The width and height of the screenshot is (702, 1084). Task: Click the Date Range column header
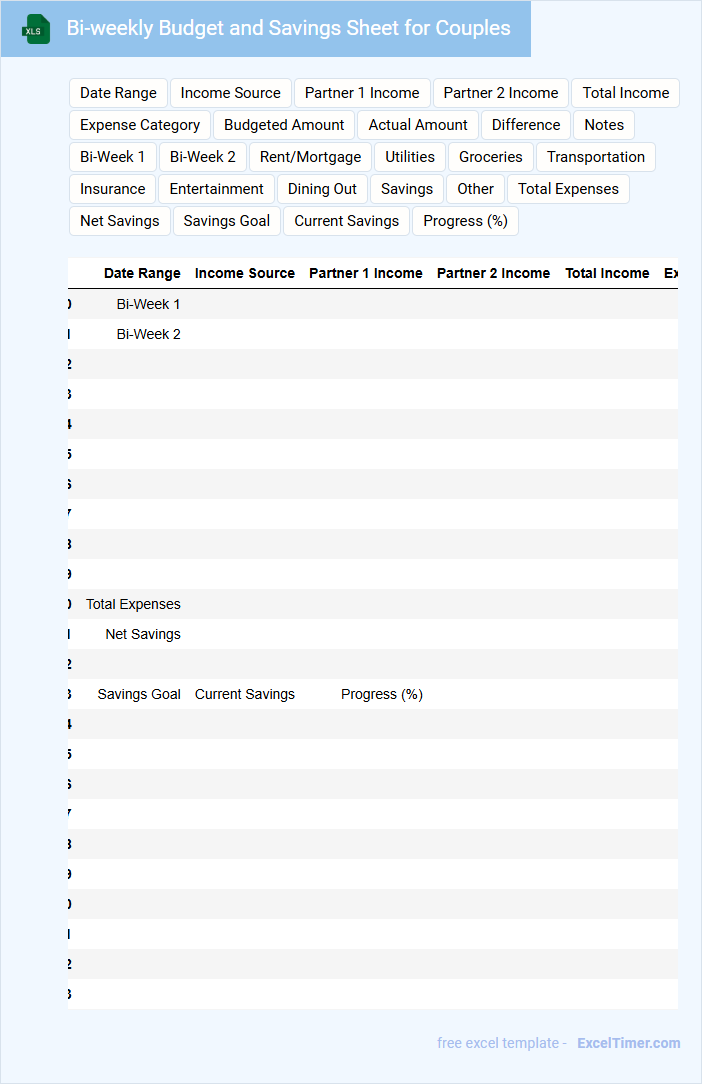142,273
